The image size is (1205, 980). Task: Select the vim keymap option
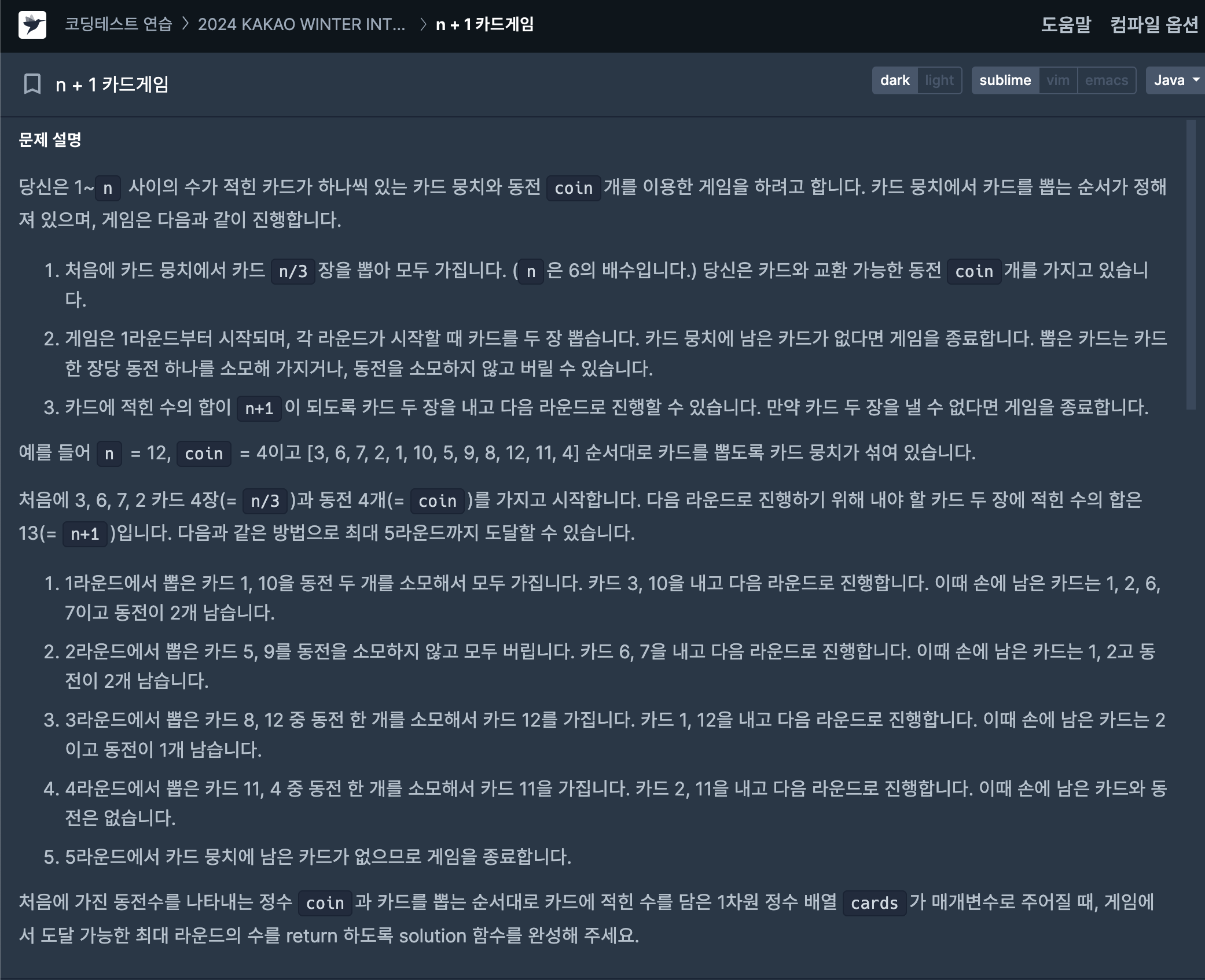[x=1057, y=80]
